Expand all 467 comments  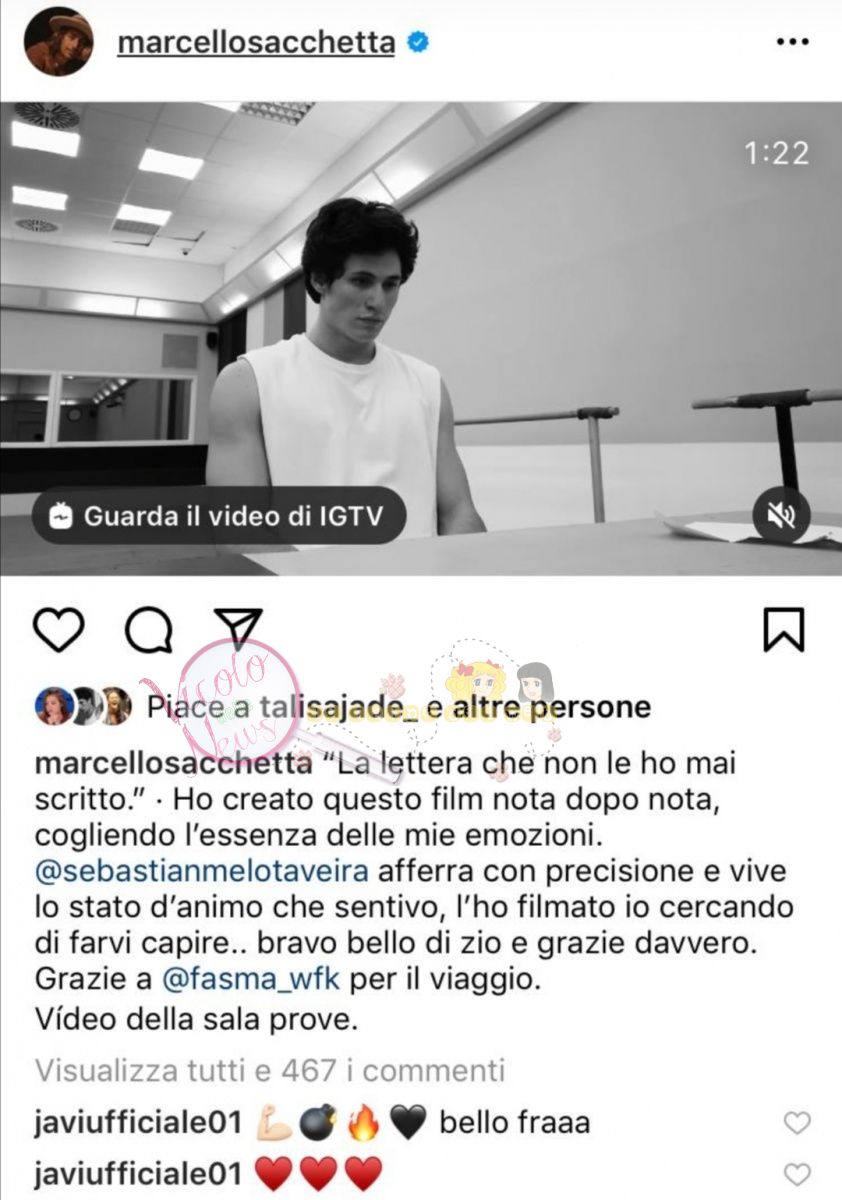tap(270, 1071)
